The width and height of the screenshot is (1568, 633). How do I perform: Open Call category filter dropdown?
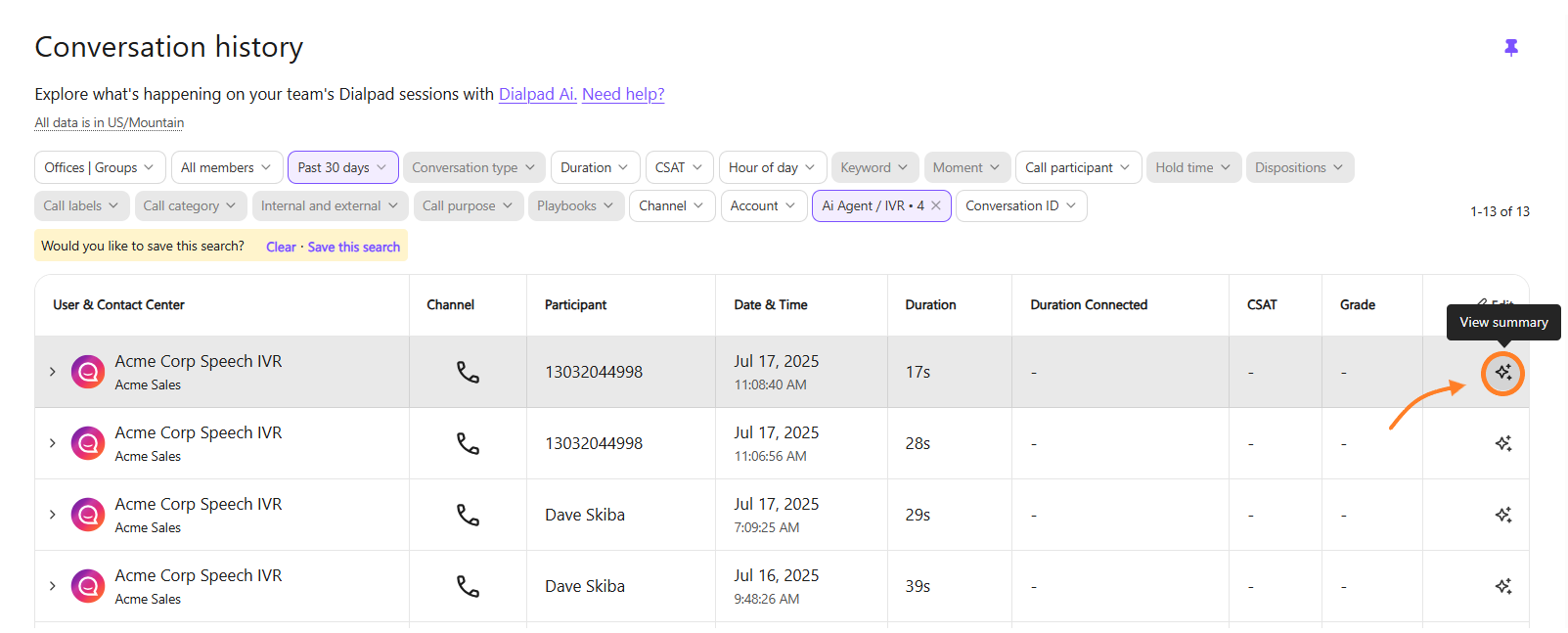[x=191, y=205]
